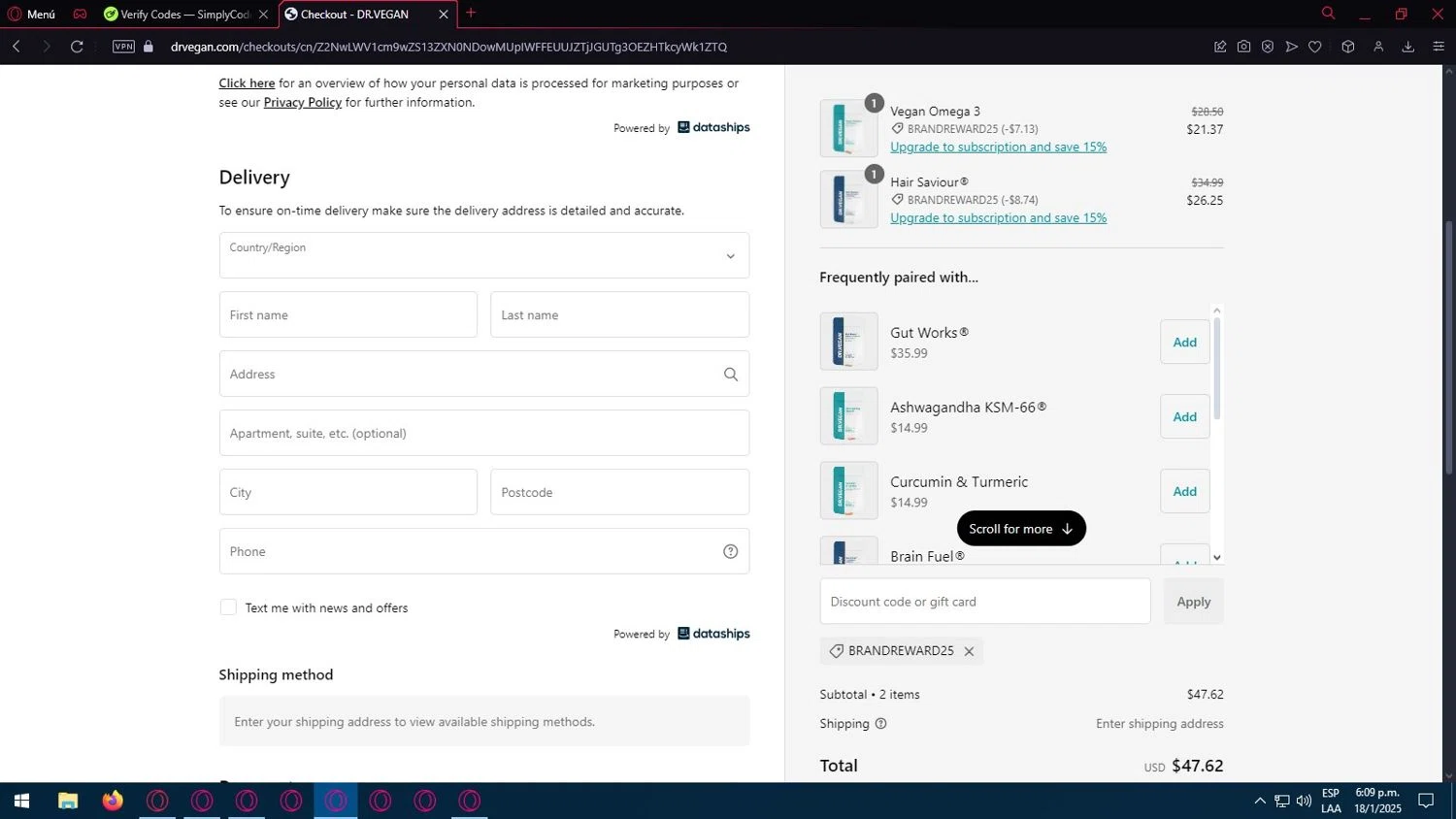1456x819 pixels.
Task: Go back to the previous page
Action: [17, 47]
